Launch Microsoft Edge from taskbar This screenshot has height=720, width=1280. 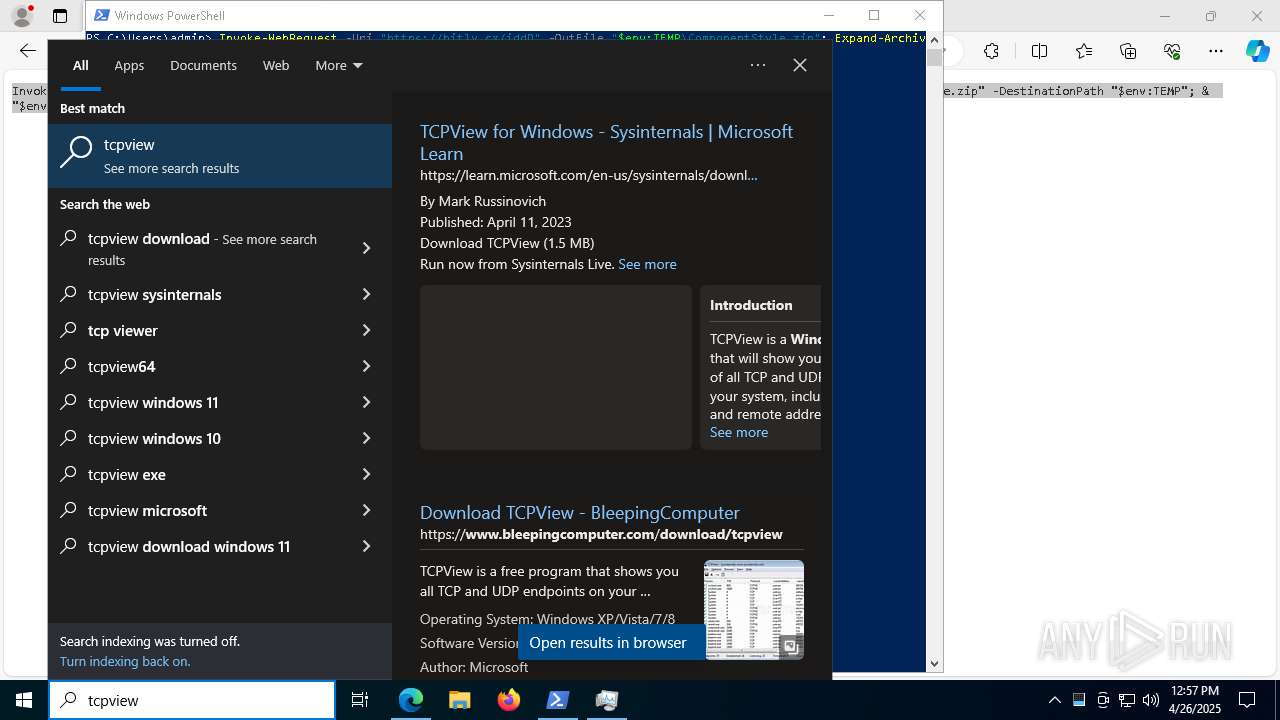411,700
